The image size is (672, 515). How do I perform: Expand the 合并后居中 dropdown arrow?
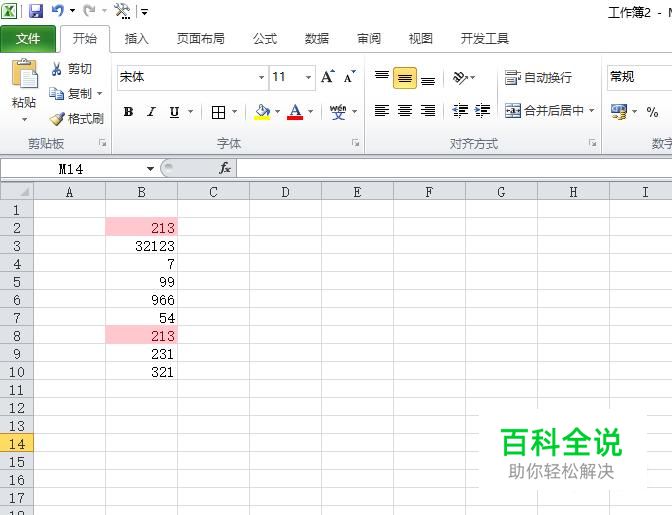point(591,111)
